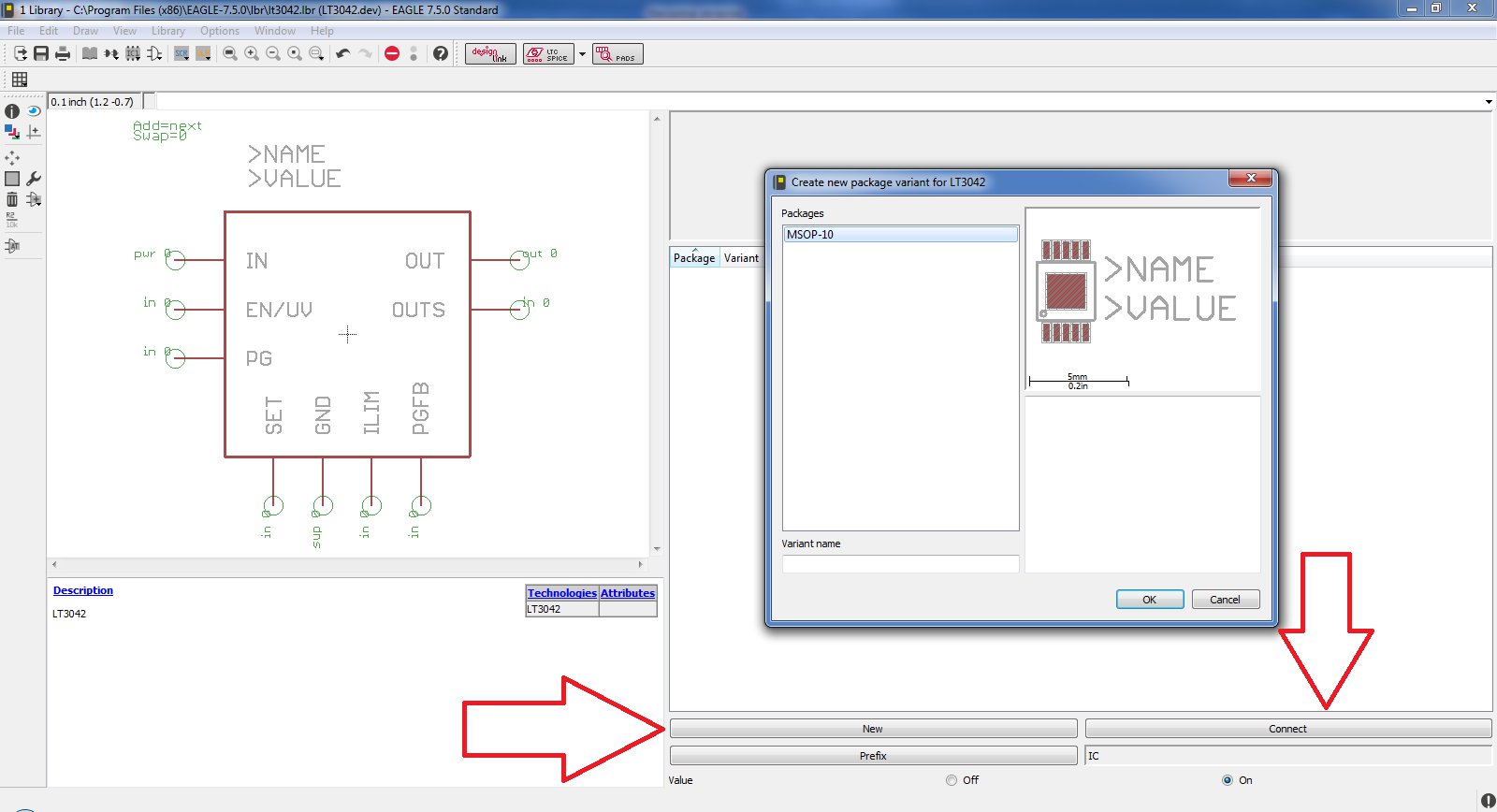1497x812 pixels.
Task: Click the Variant column header
Action: (742, 258)
